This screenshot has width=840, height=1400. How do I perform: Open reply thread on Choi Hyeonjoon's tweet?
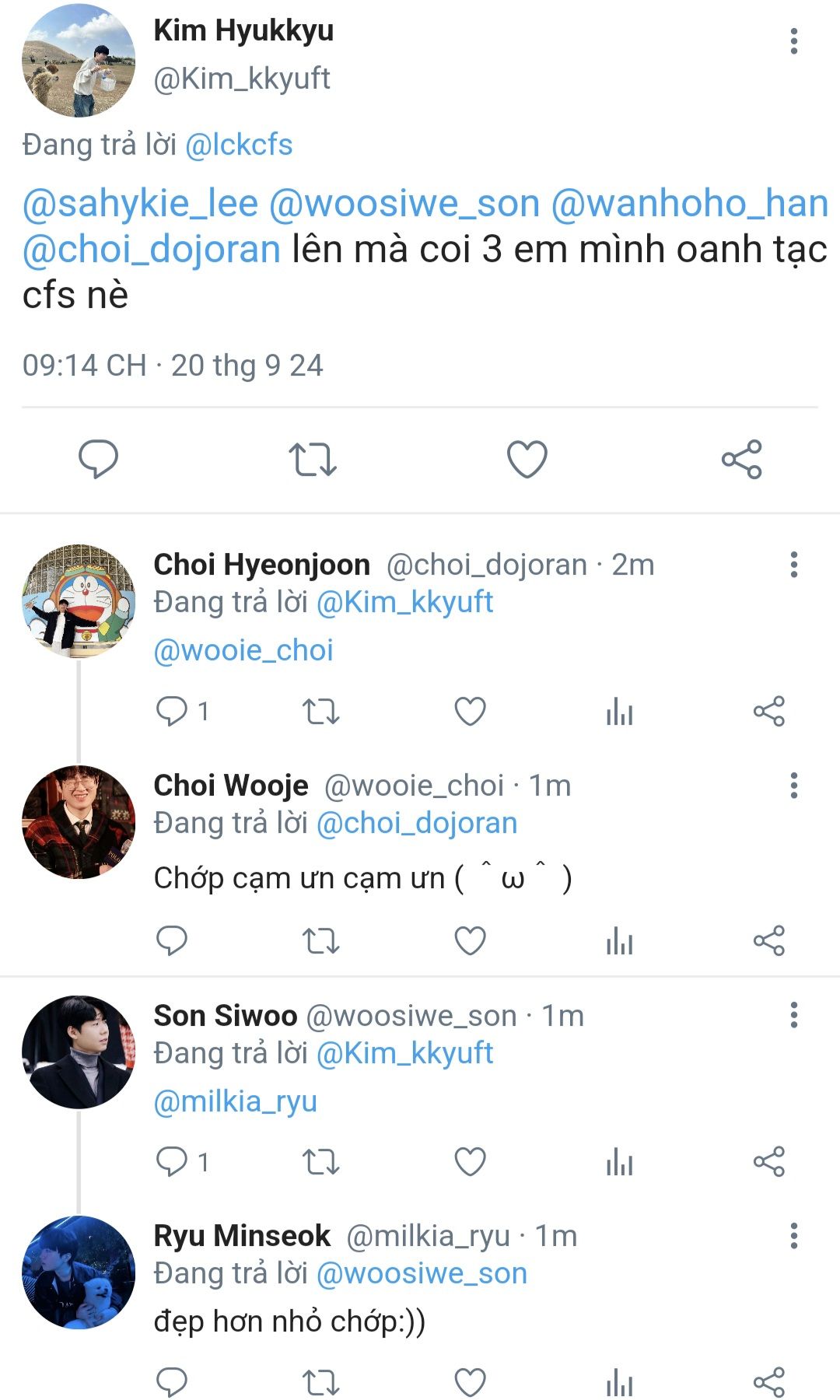point(172,711)
